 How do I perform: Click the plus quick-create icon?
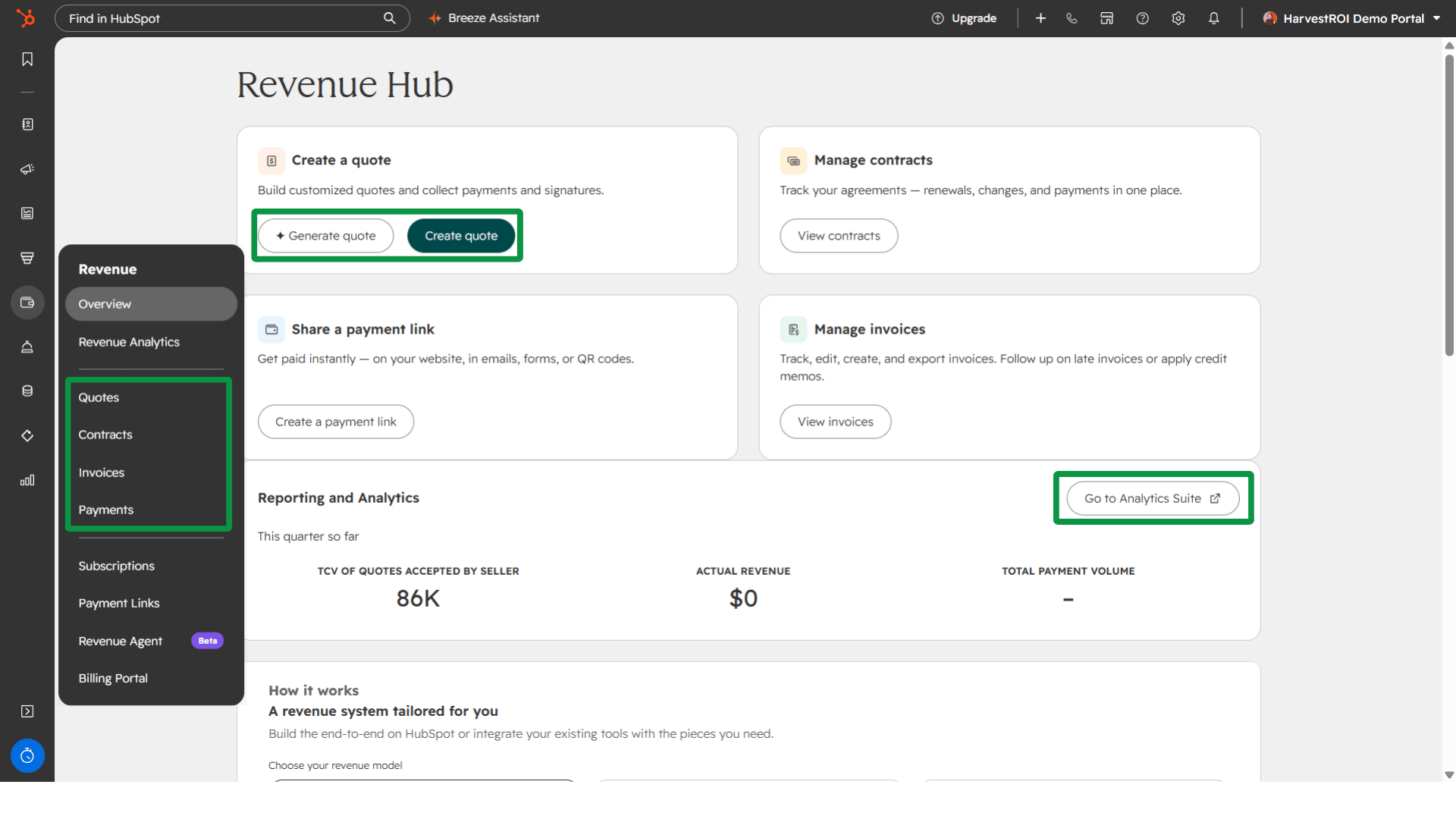click(x=1040, y=18)
